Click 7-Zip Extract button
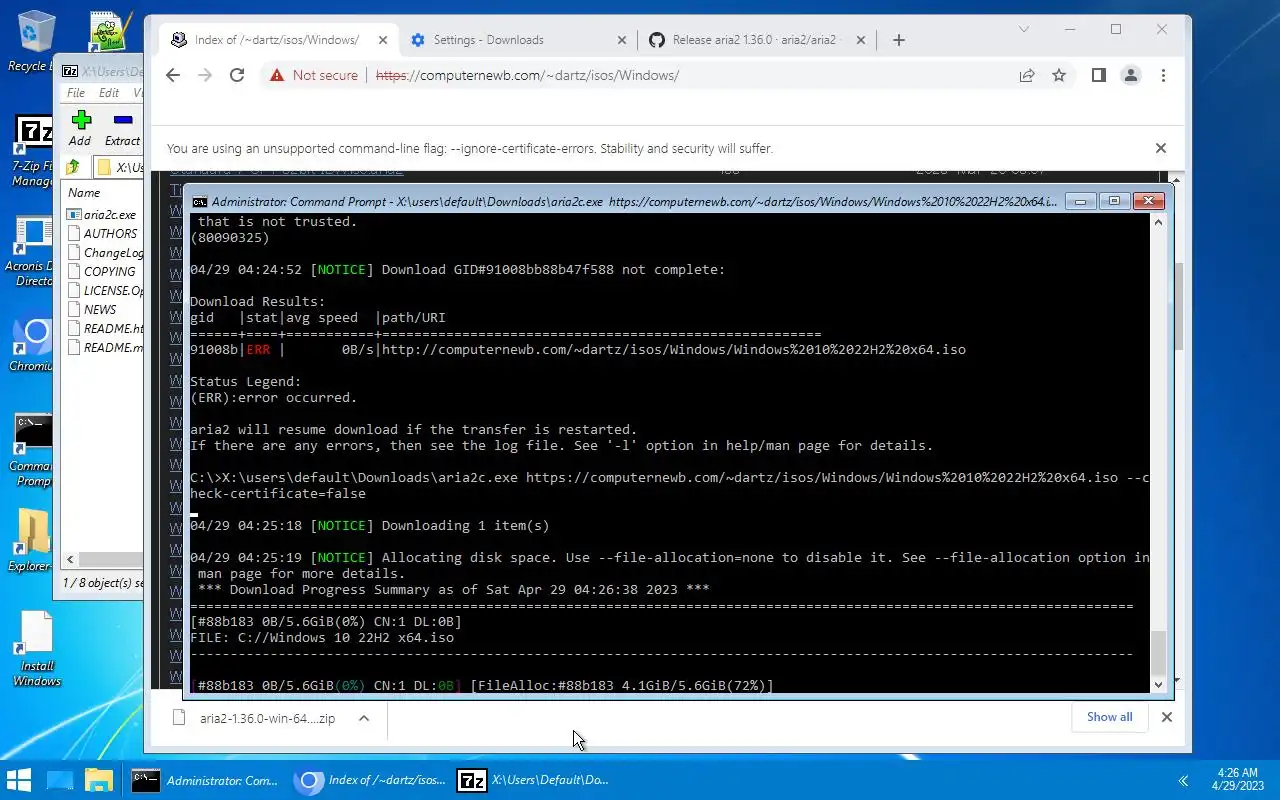The image size is (1280, 800). coord(122,128)
